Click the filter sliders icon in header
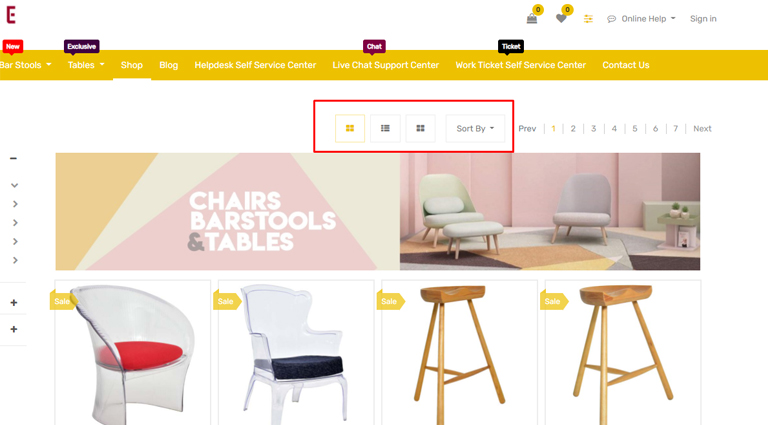Viewport: 768px width, 425px height. 588,19
